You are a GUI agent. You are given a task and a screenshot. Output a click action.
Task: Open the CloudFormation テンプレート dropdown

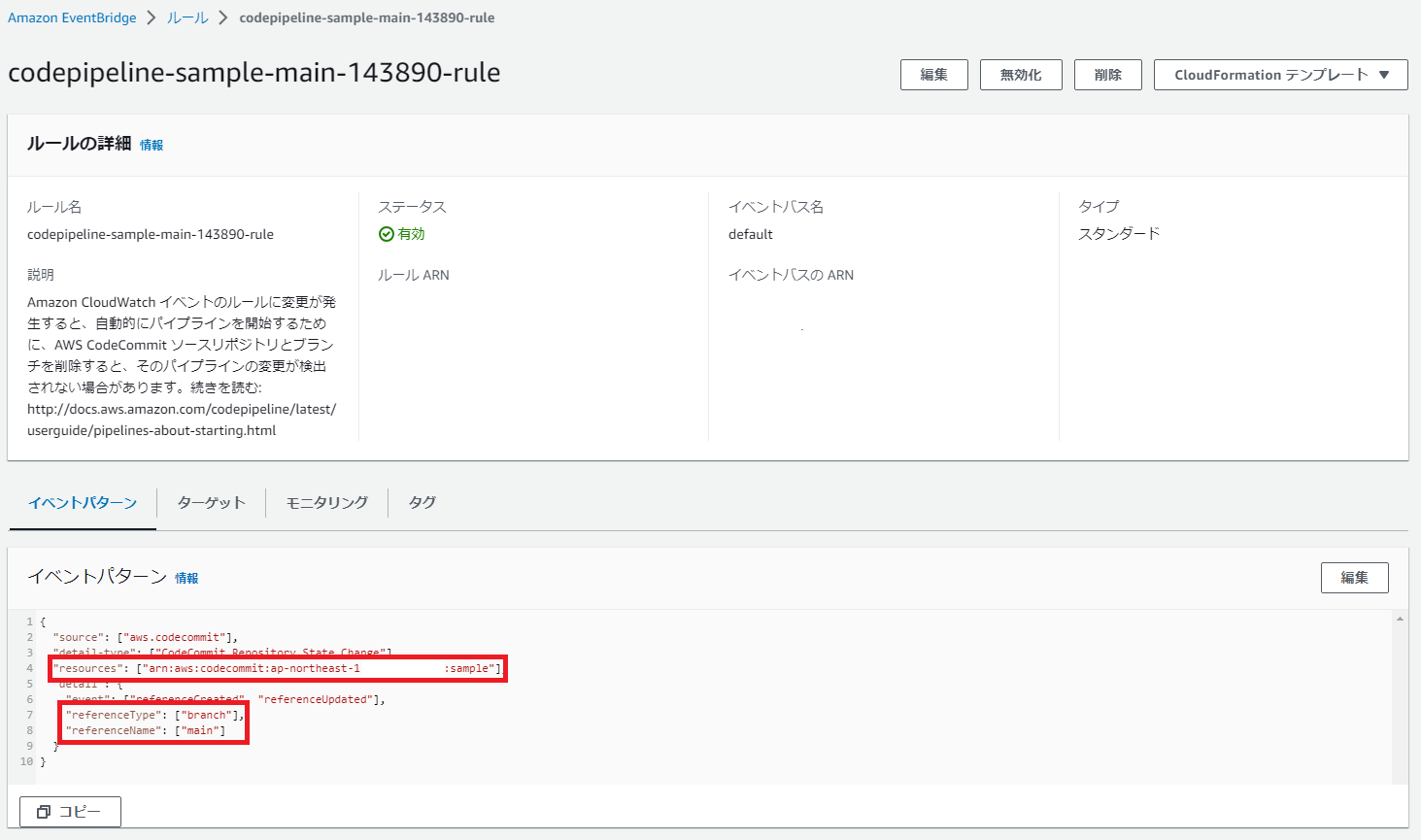pos(1279,74)
